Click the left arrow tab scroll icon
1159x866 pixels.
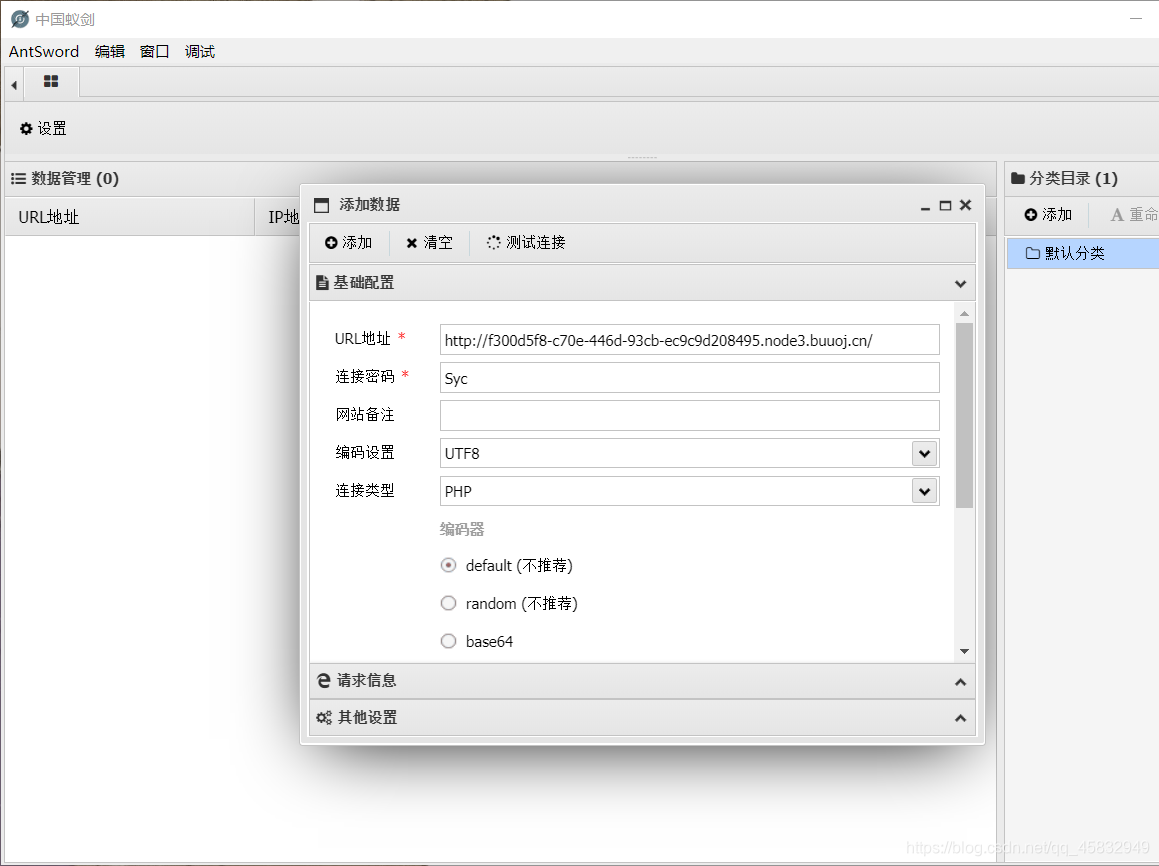(14, 85)
